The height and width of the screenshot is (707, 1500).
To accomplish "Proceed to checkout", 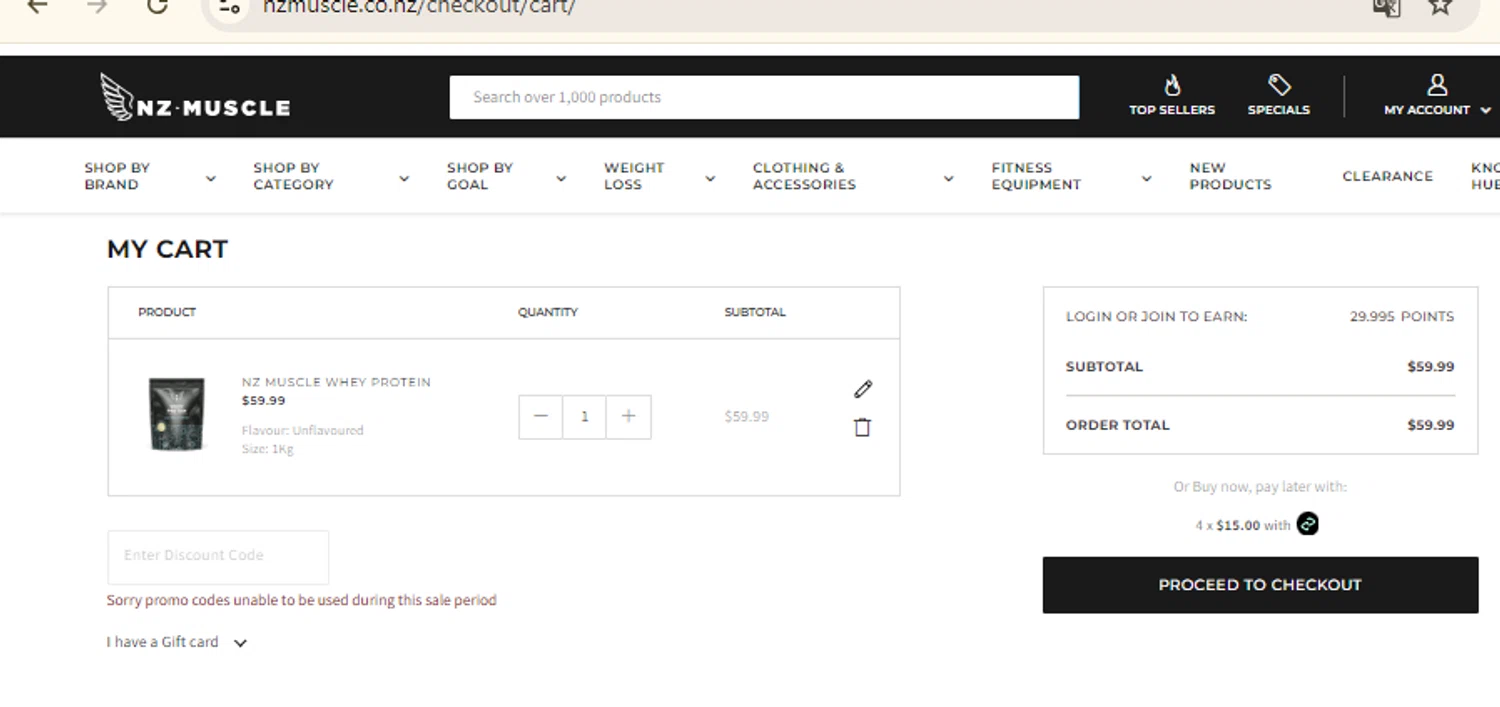I will point(1260,585).
